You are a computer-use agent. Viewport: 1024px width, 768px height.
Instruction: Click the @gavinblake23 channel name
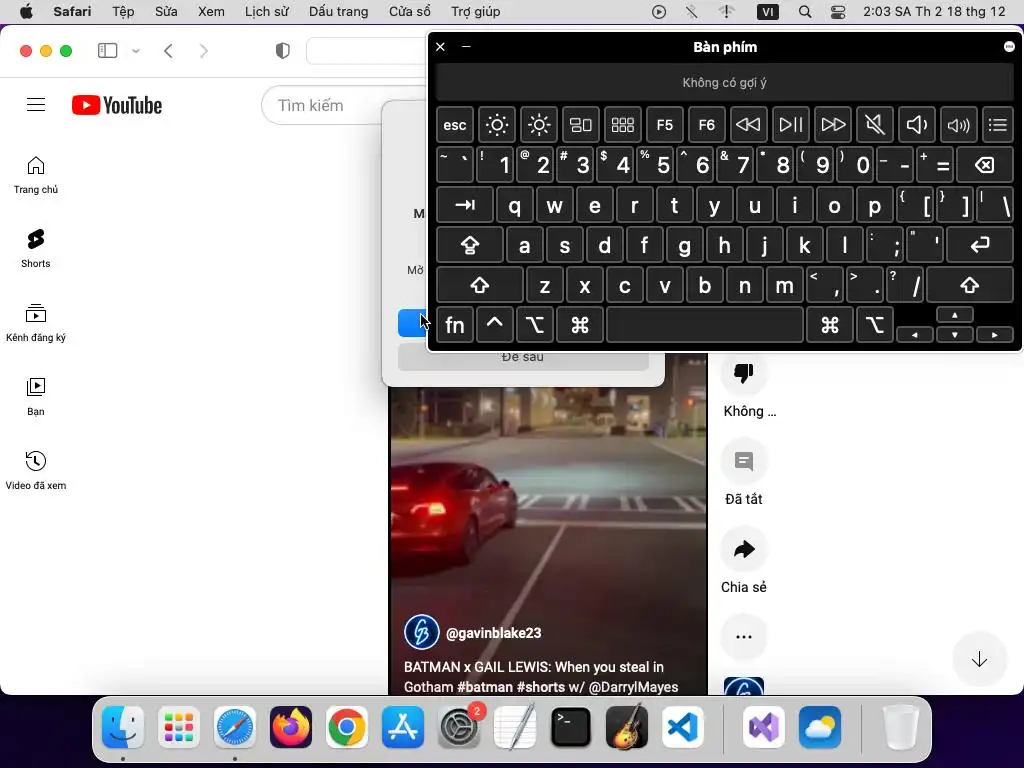493,633
